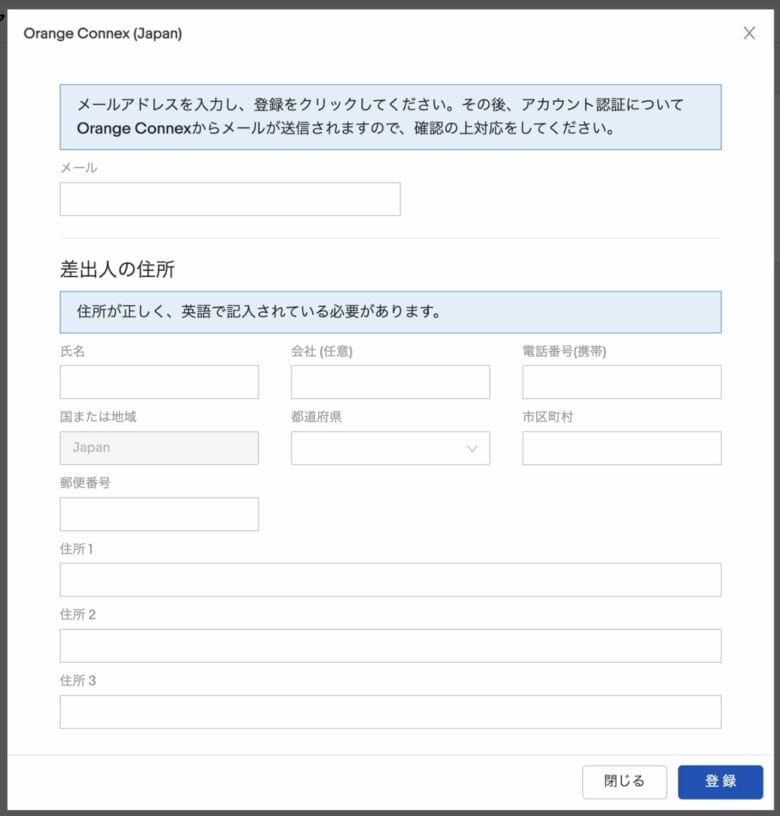Select the 住所 2 address field
Viewport: 780px width, 816px height.
pyautogui.click(x=390, y=646)
